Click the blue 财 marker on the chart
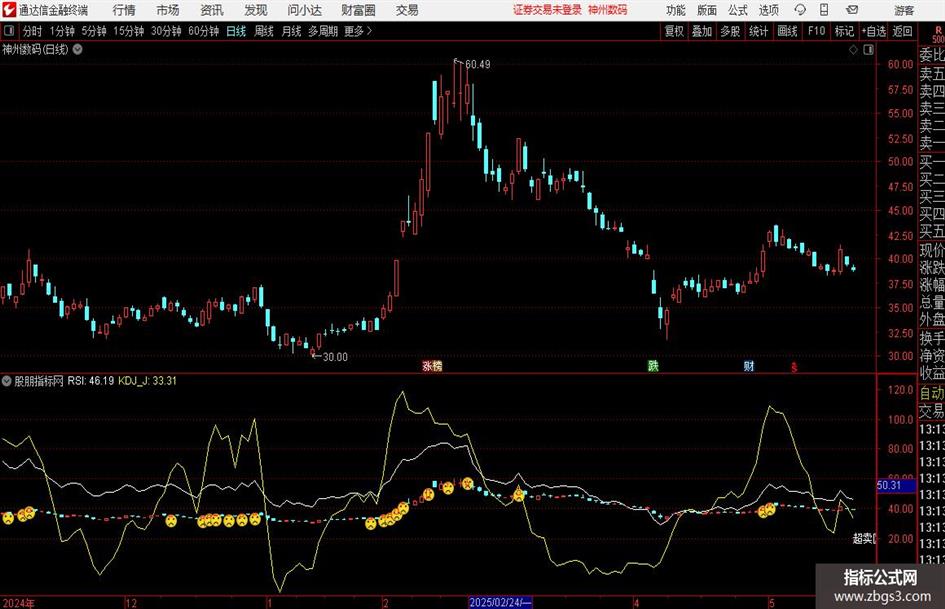 pyautogui.click(x=749, y=365)
